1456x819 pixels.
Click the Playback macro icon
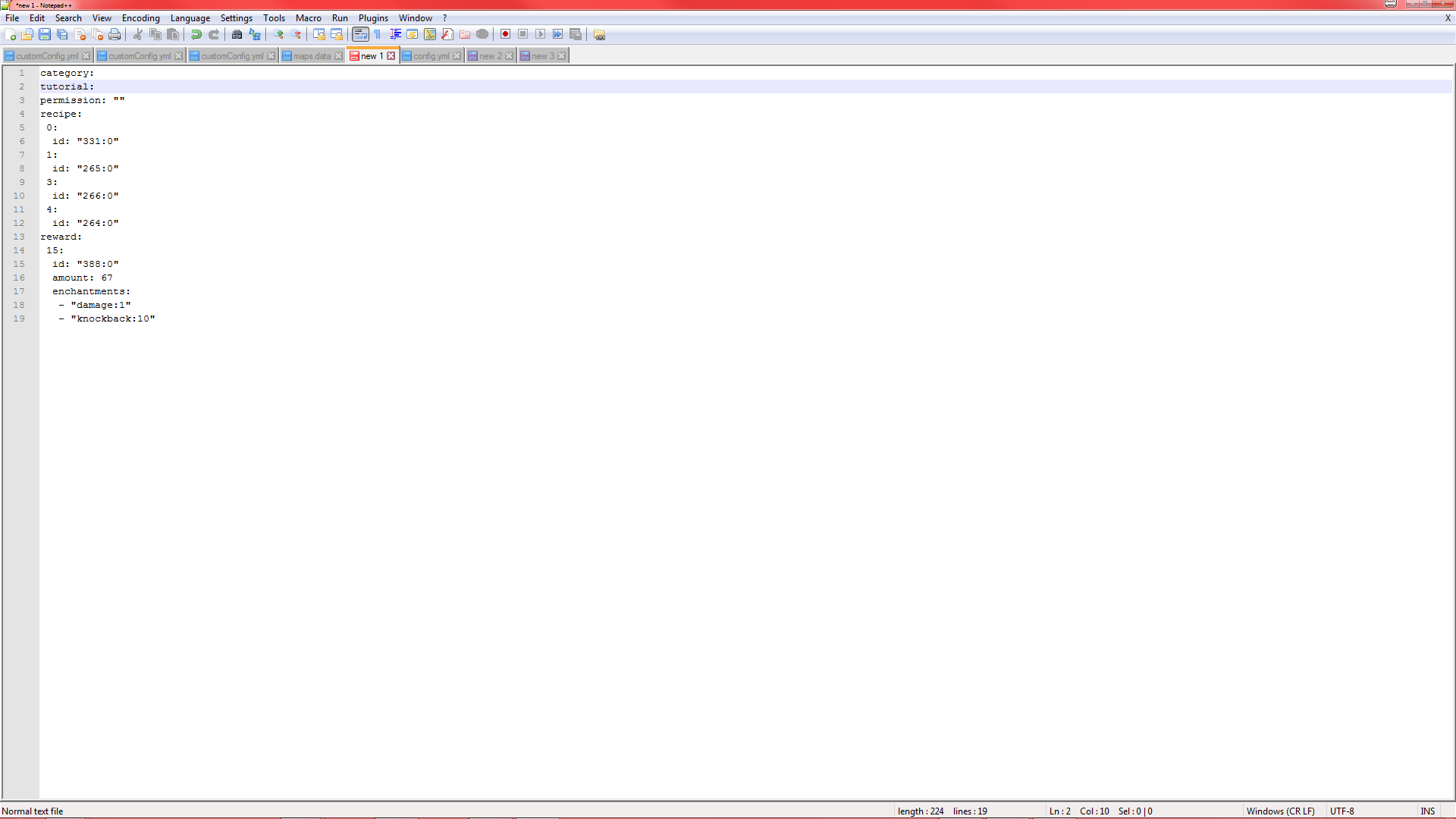pos(541,34)
